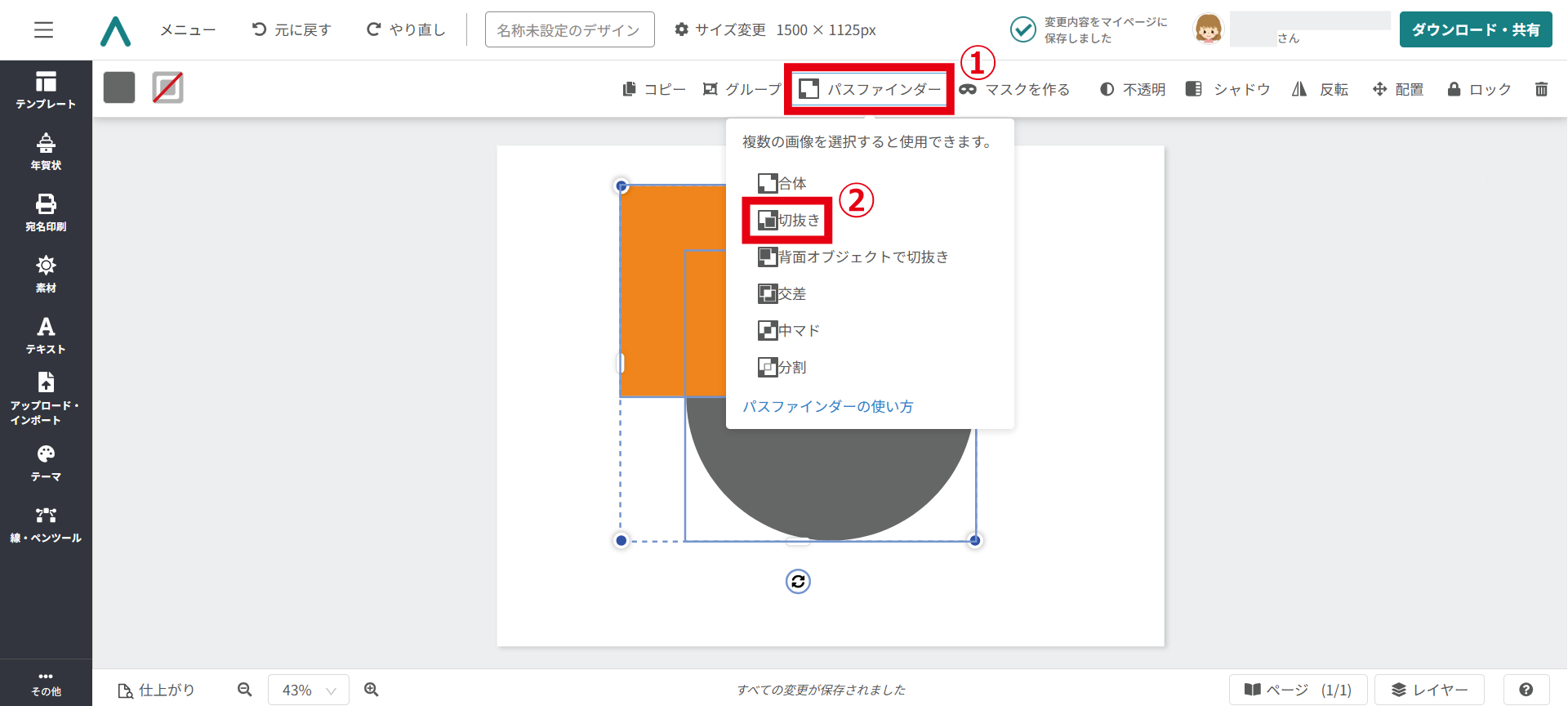Image resolution: width=1568 pixels, height=706 pixels.
Task: Open the 宛名印刷 sidebar panel
Action: (46, 212)
